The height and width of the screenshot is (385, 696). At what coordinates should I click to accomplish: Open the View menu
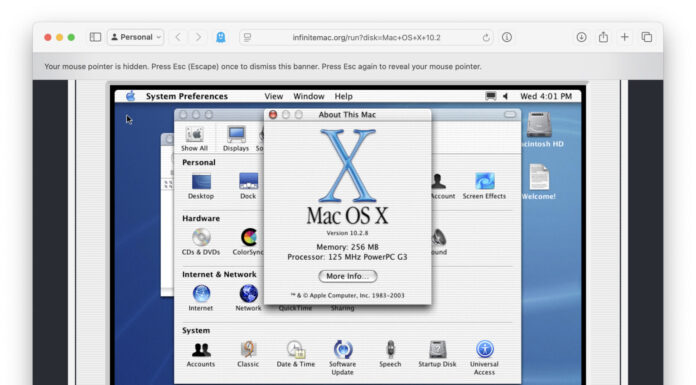273,96
